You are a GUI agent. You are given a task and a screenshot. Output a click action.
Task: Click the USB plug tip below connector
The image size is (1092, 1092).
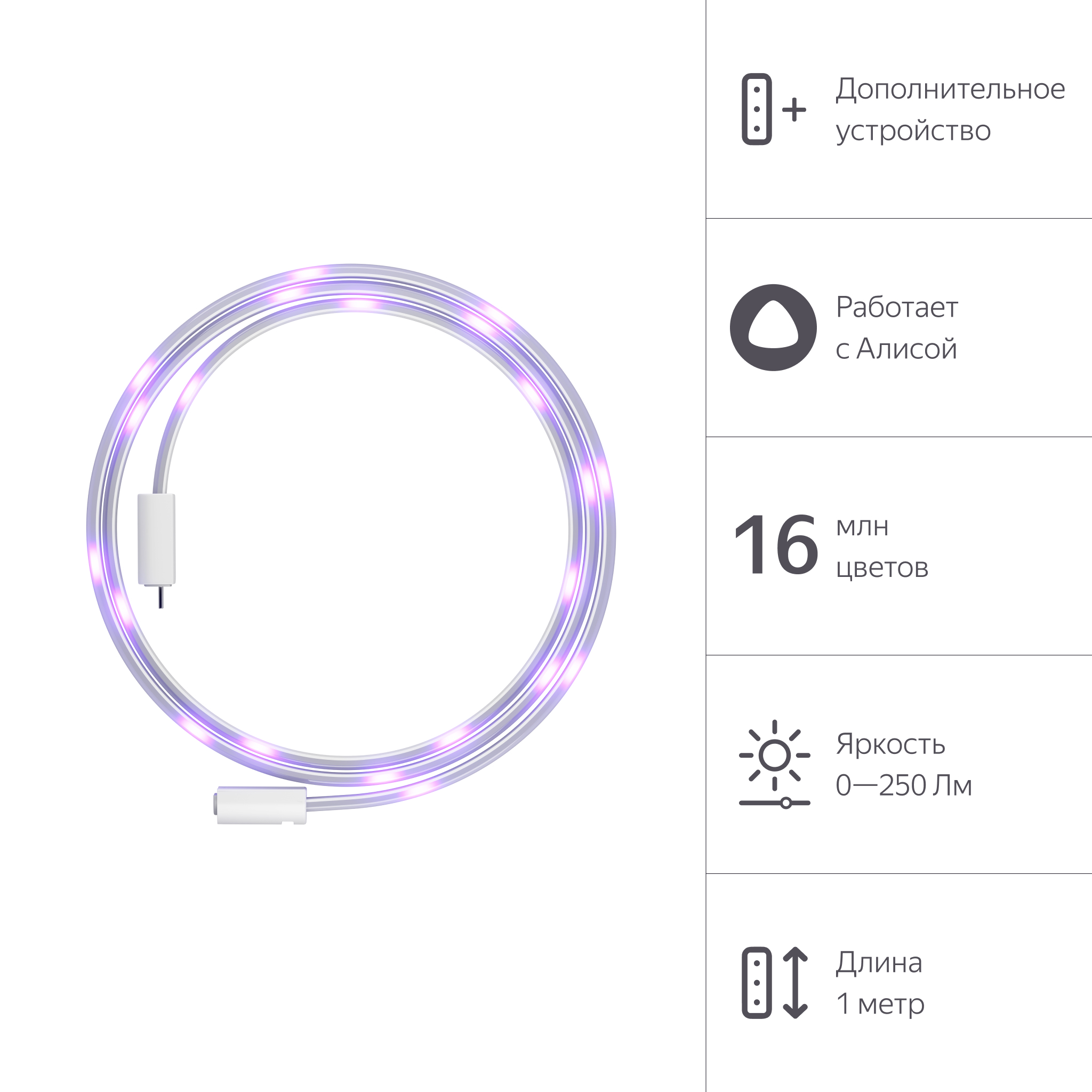click(x=160, y=597)
